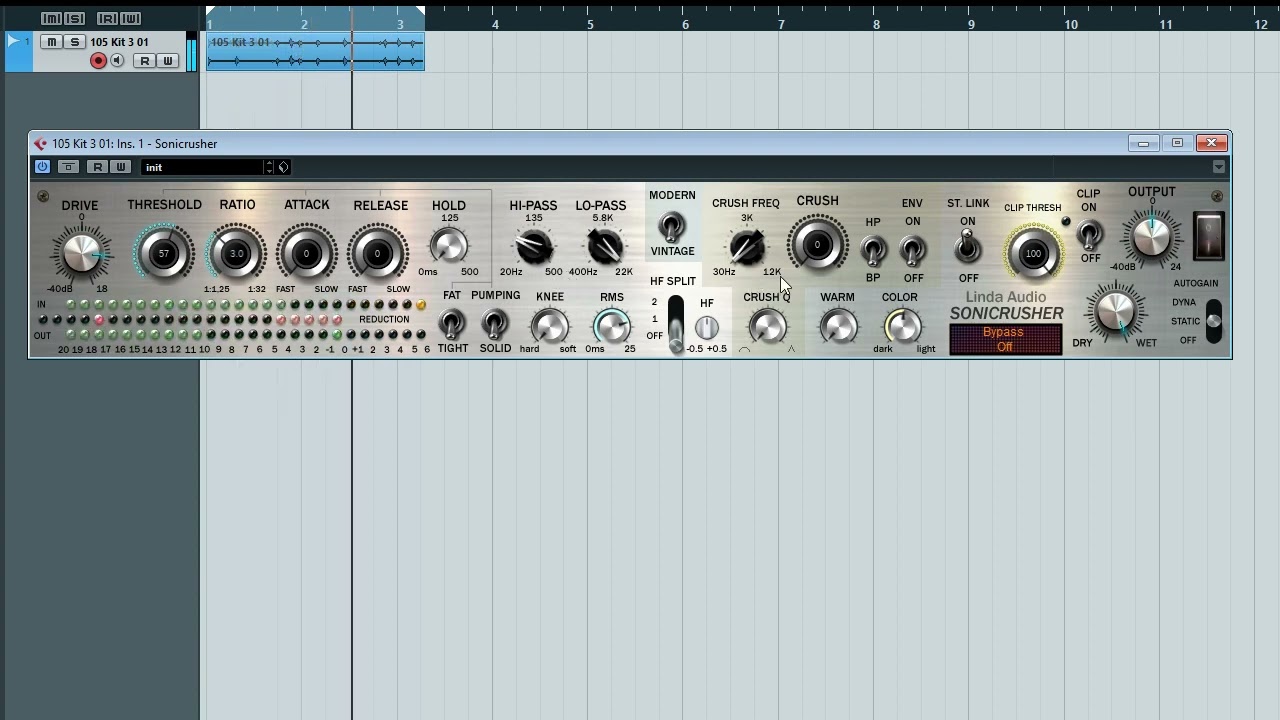Click the large CRUSH knob
This screenshot has width=1280, height=720.
[817, 245]
